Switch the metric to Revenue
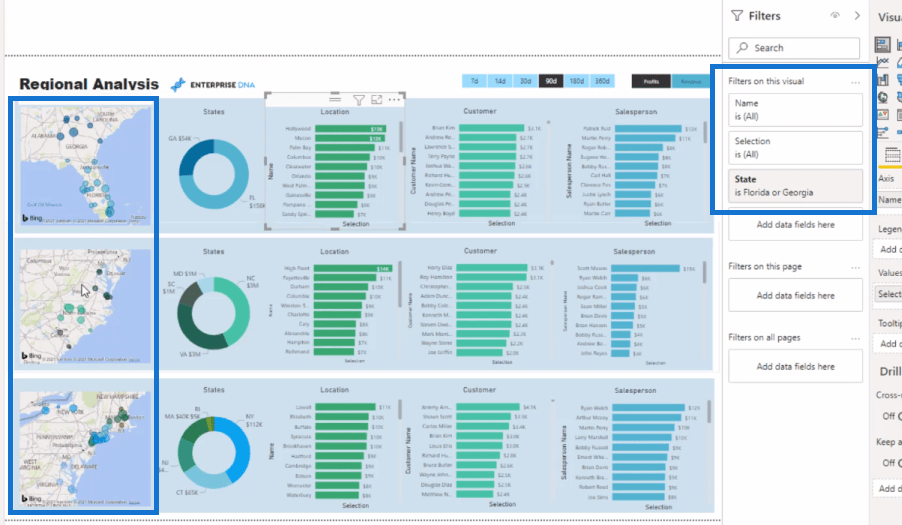The height and width of the screenshot is (525, 902). (x=690, y=81)
